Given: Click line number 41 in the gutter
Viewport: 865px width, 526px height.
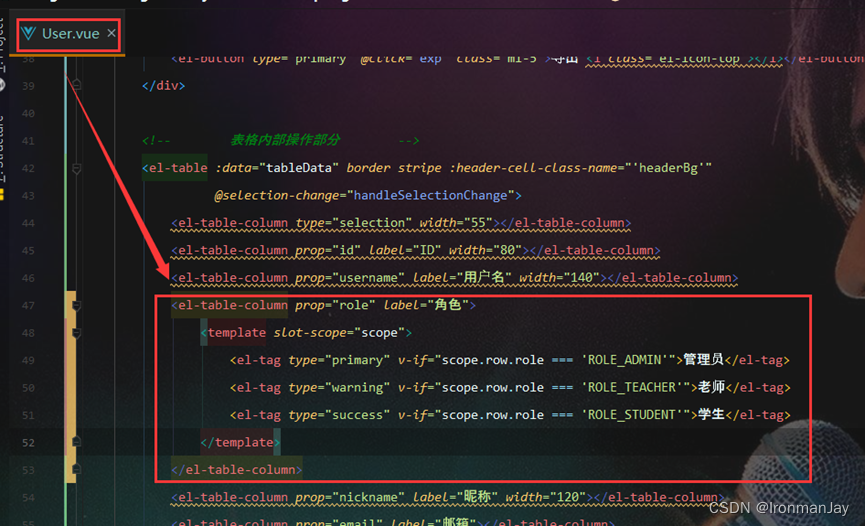Looking at the screenshot, I should click(28, 141).
